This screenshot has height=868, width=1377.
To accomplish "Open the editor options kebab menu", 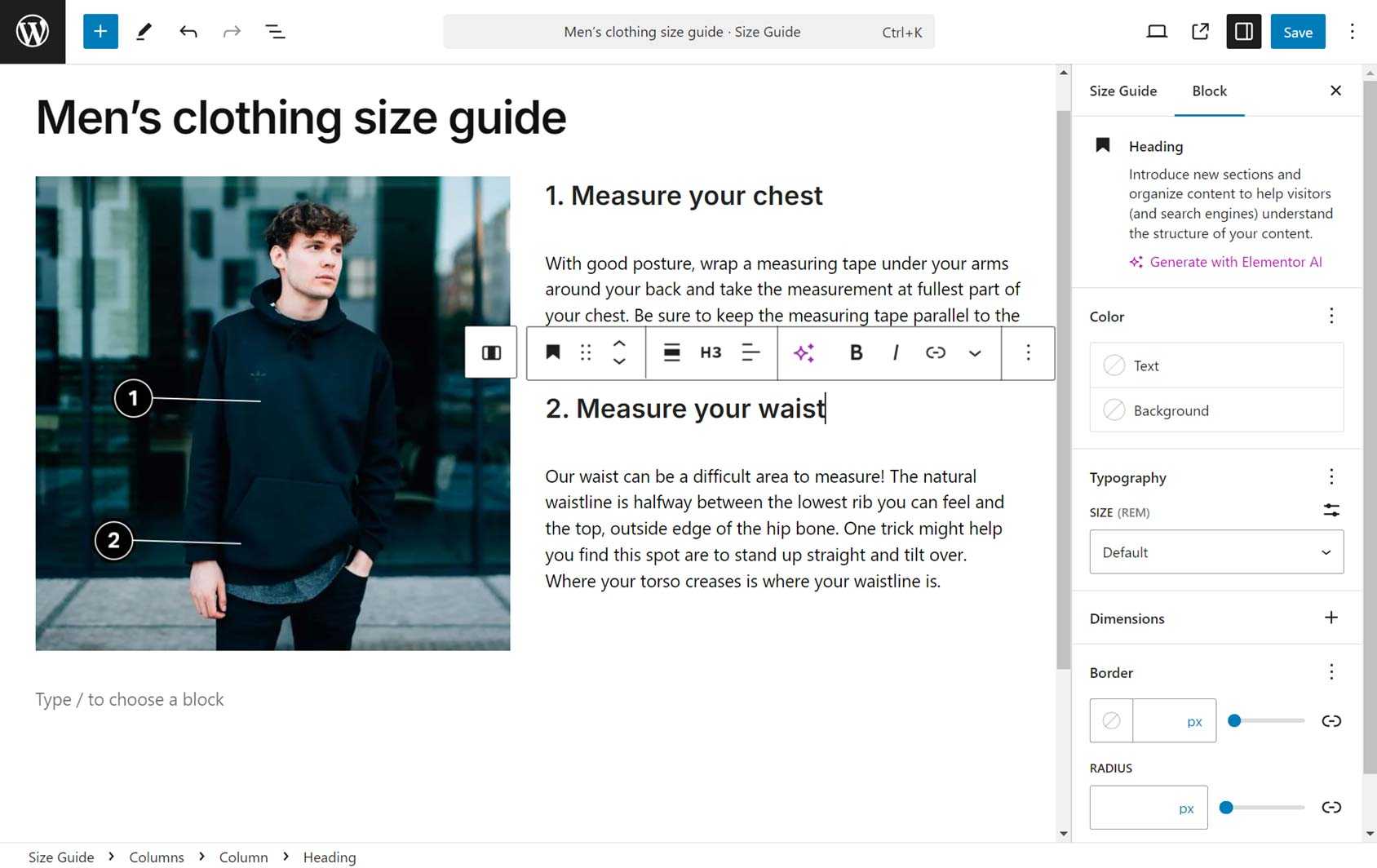I will (1352, 32).
